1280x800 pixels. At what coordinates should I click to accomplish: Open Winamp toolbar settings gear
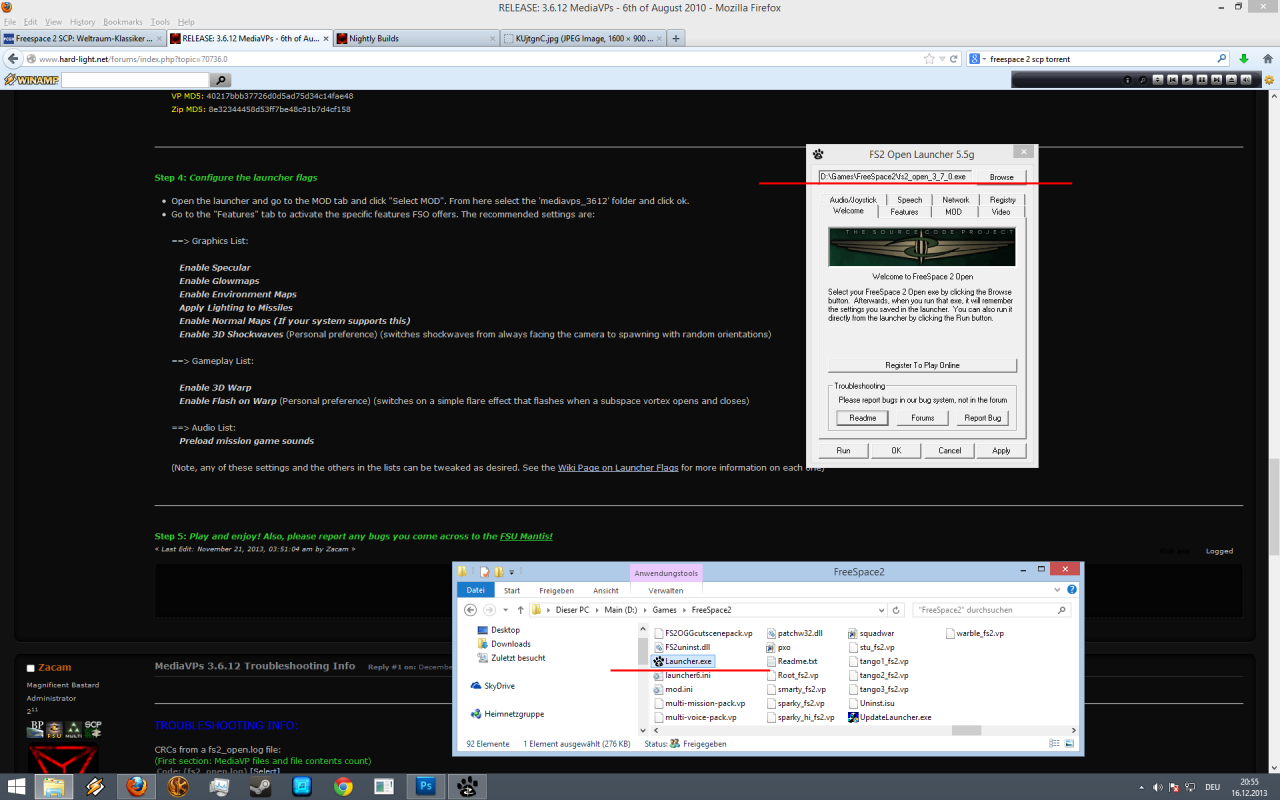pyautogui.click(x=1269, y=80)
